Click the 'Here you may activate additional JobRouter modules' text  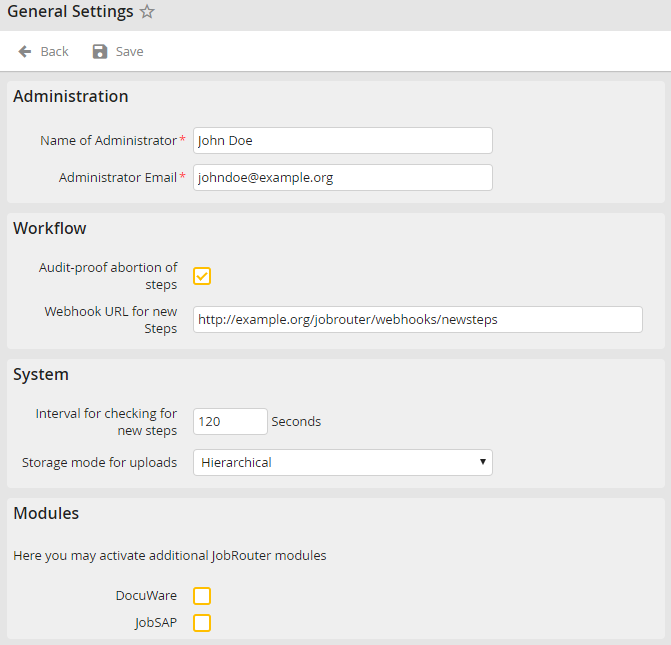(170, 556)
